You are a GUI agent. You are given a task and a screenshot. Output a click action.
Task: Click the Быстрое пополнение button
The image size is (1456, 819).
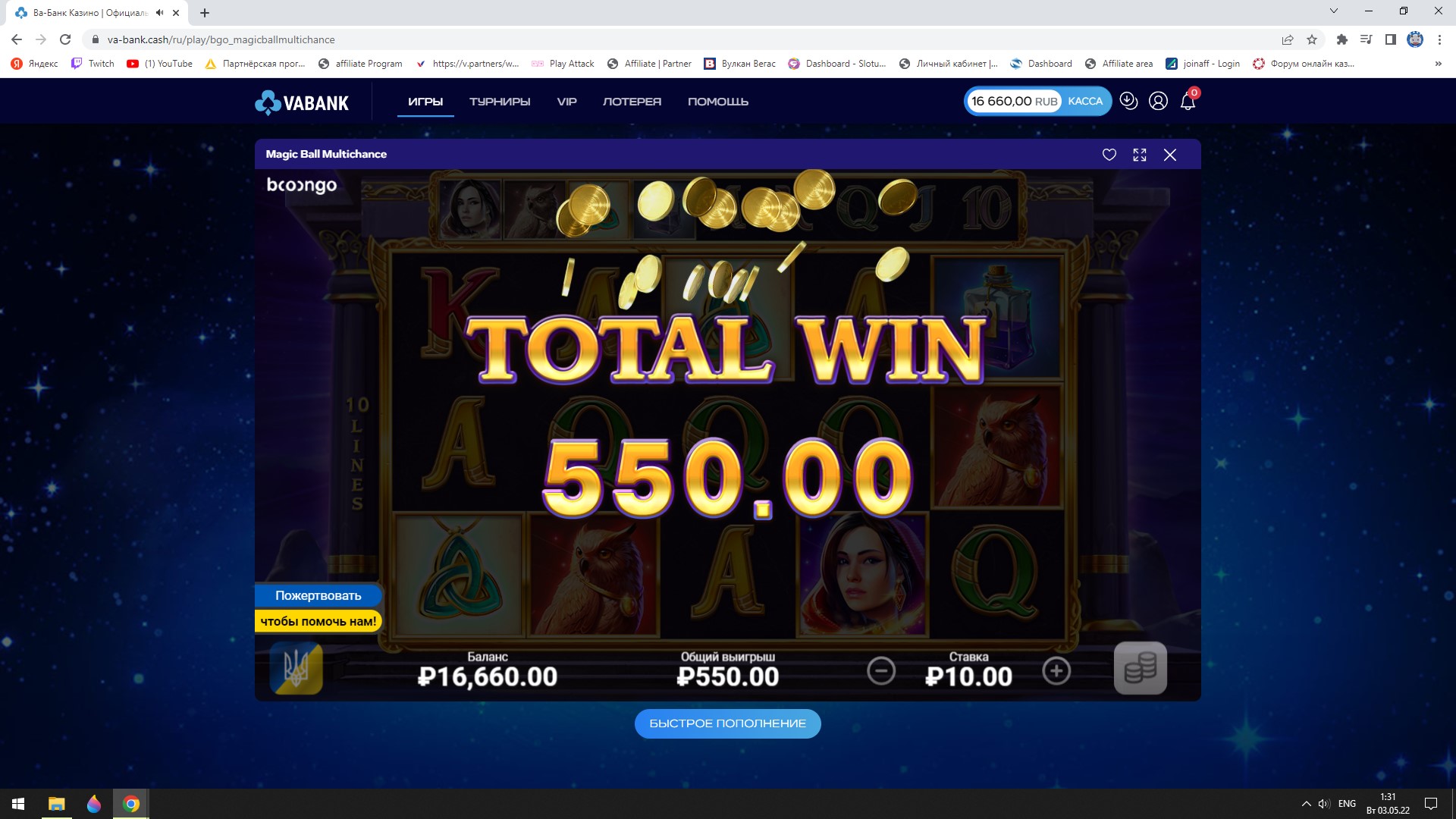(x=727, y=723)
